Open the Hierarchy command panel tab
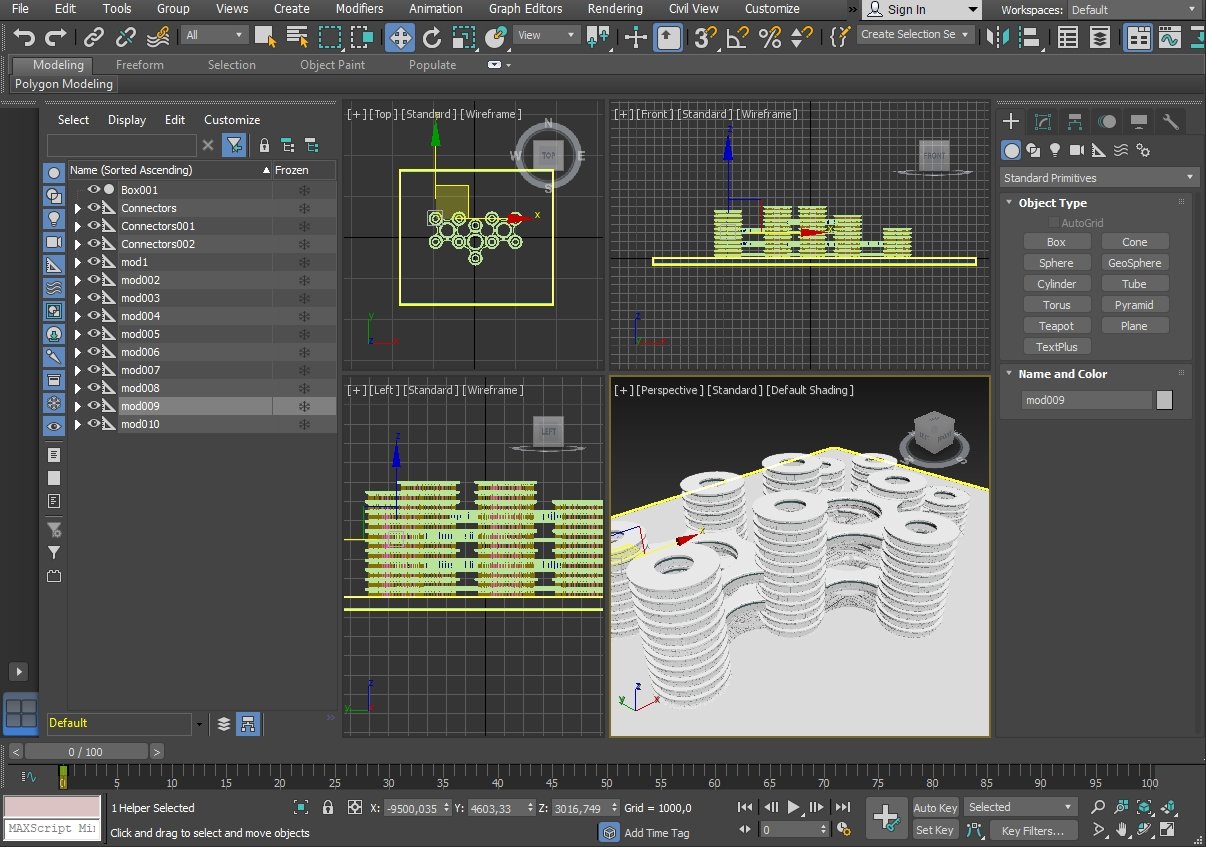Viewport: 1206px width, 847px height. point(1075,122)
